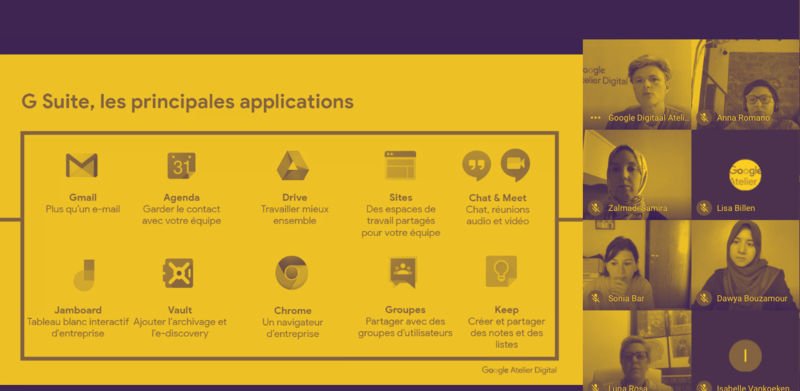This screenshot has height=391, width=800.
Task: Select the Google Digitaal Atelier presenter video
Action: (637, 84)
